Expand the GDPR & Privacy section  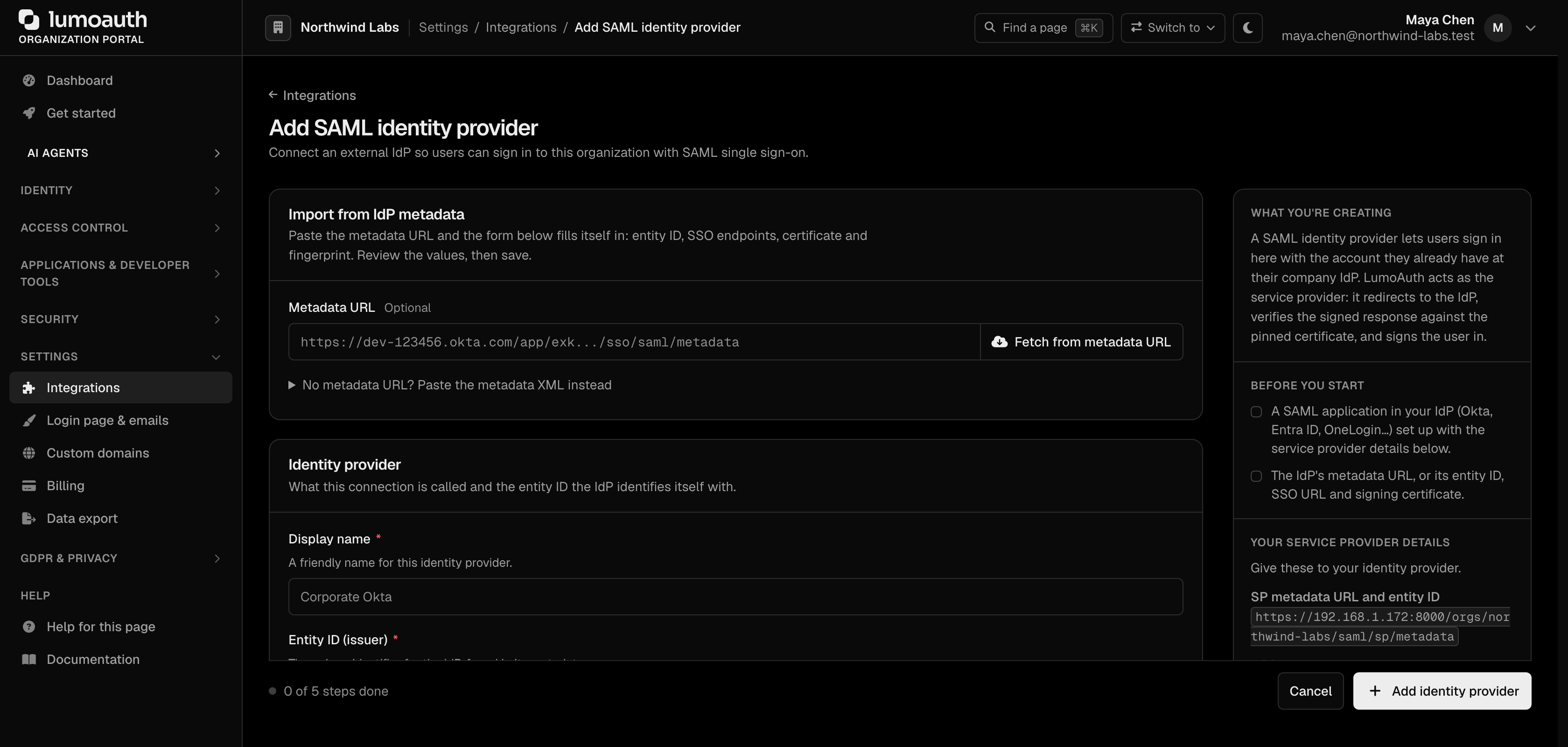[120, 558]
